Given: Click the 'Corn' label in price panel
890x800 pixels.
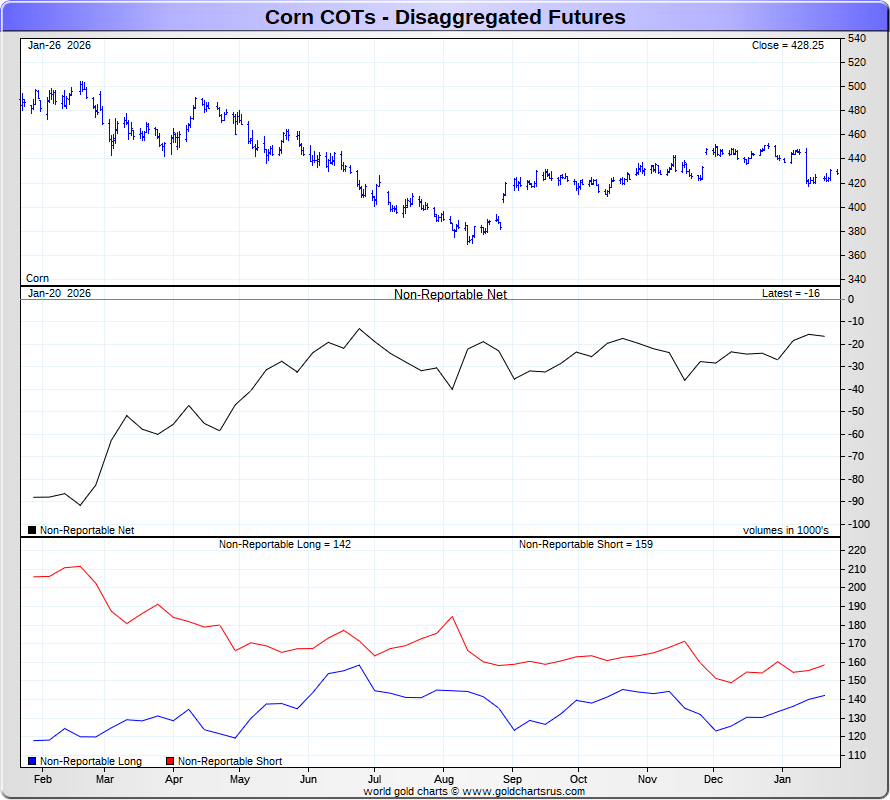Looking at the screenshot, I should click(x=37, y=278).
